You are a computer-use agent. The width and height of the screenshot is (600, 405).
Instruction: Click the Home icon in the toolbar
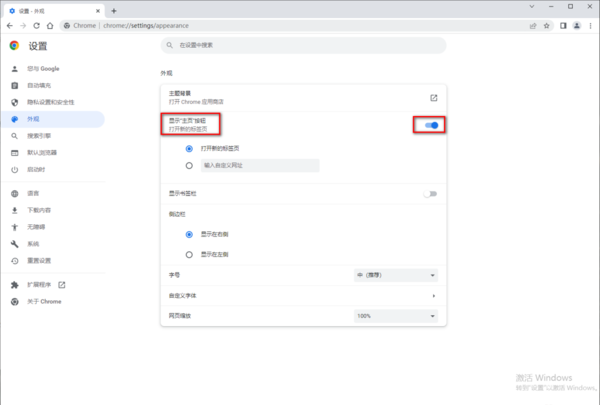[x=50, y=26]
